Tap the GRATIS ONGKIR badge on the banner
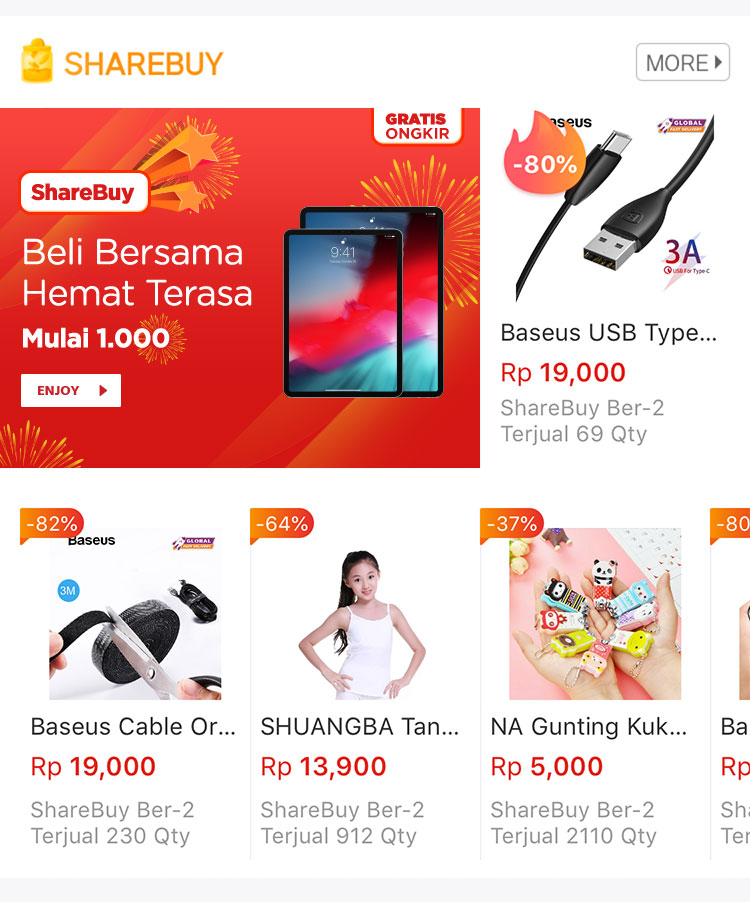Viewport: 750px width, 902px height. [x=418, y=125]
